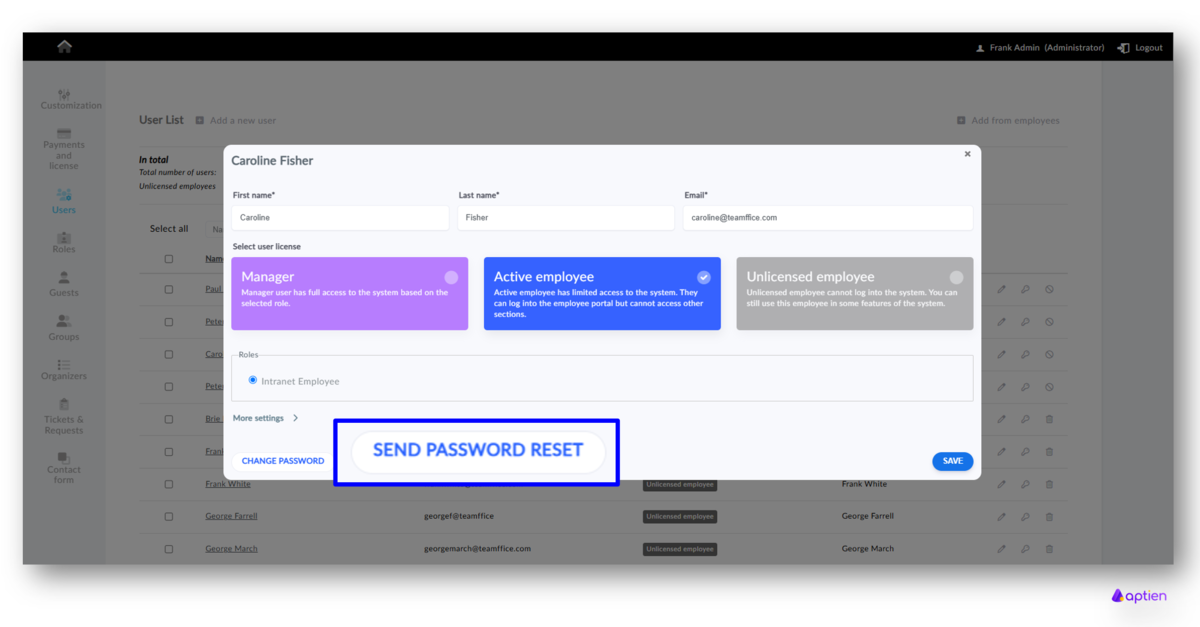Select the Unlicensed employee license card
The height and width of the screenshot is (627, 1200).
[854, 293]
